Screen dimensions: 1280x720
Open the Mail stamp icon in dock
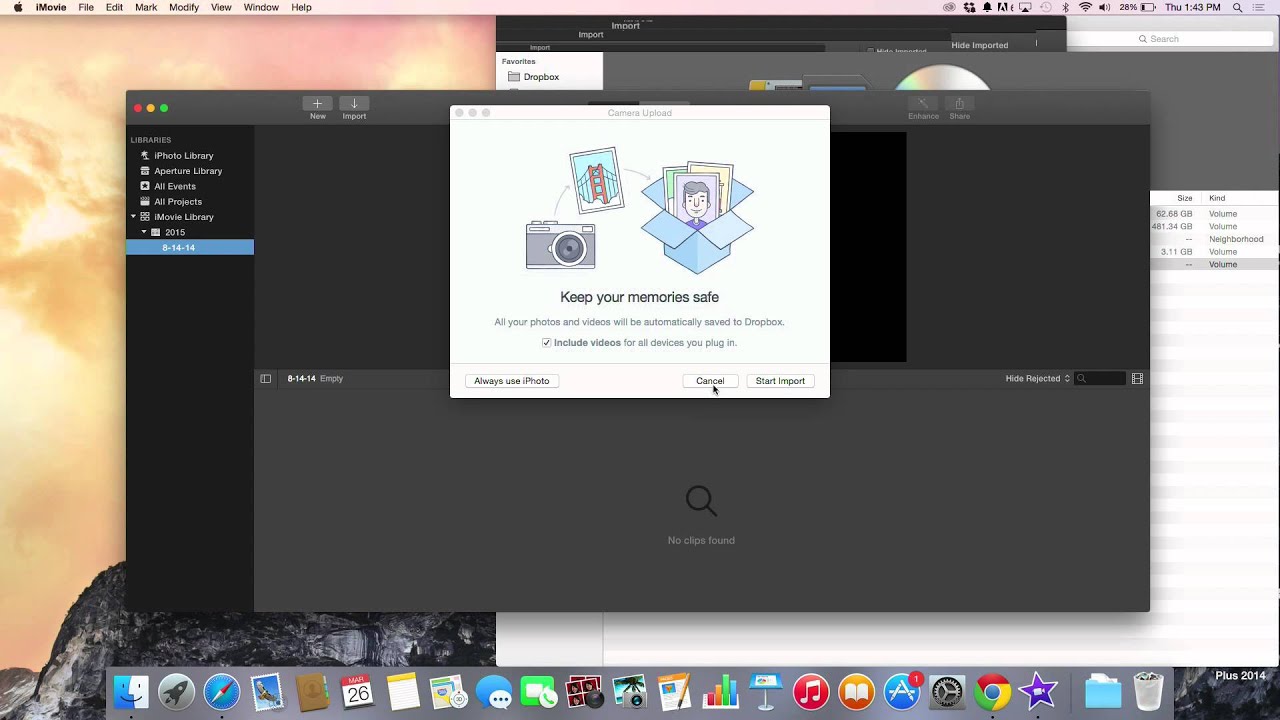[x=267, y=692]
